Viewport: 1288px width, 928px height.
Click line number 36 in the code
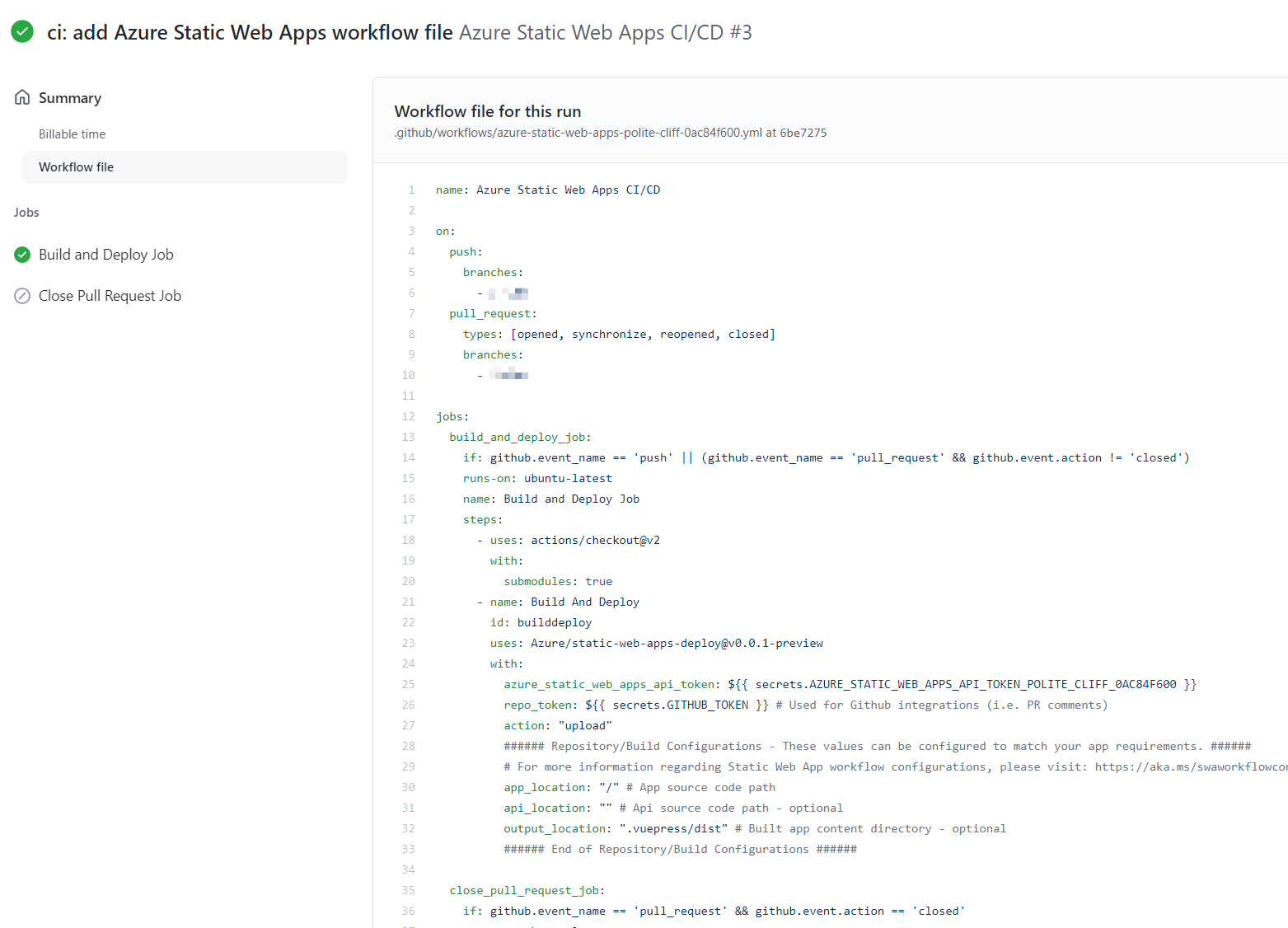click(409, 911)
